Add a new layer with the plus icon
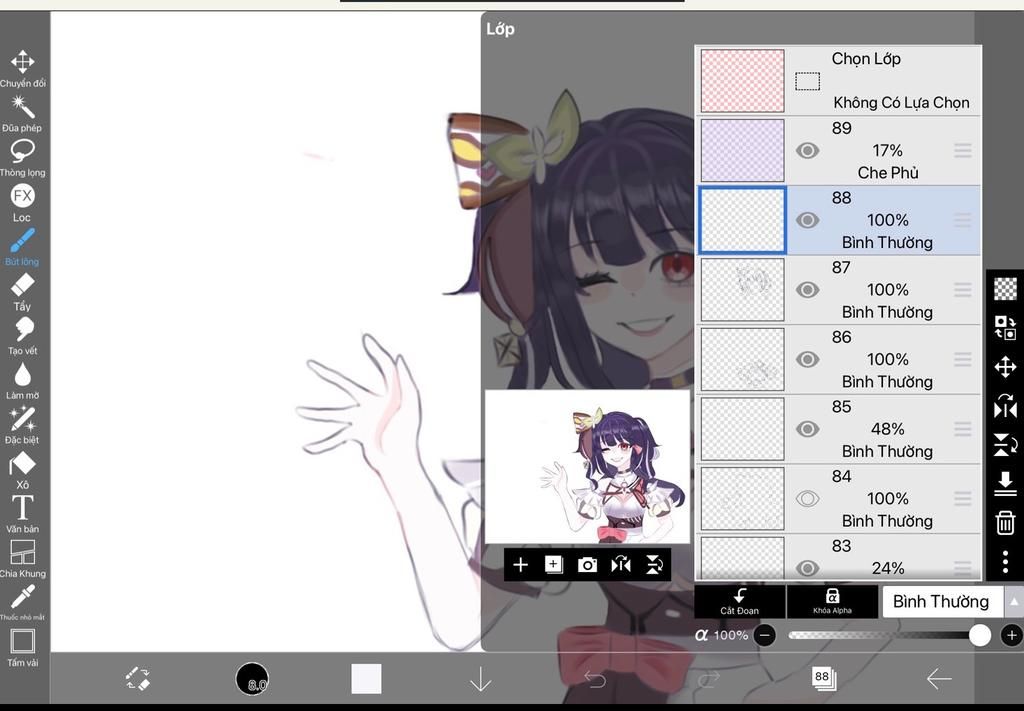This screenshot has height=711, width=1024. pos(520,564)
